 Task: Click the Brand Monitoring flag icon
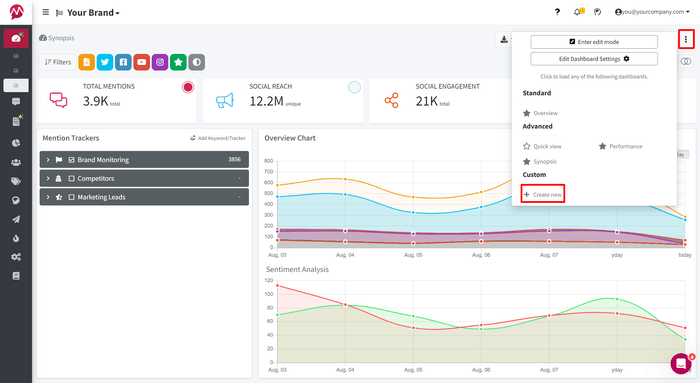pos(58,159)
